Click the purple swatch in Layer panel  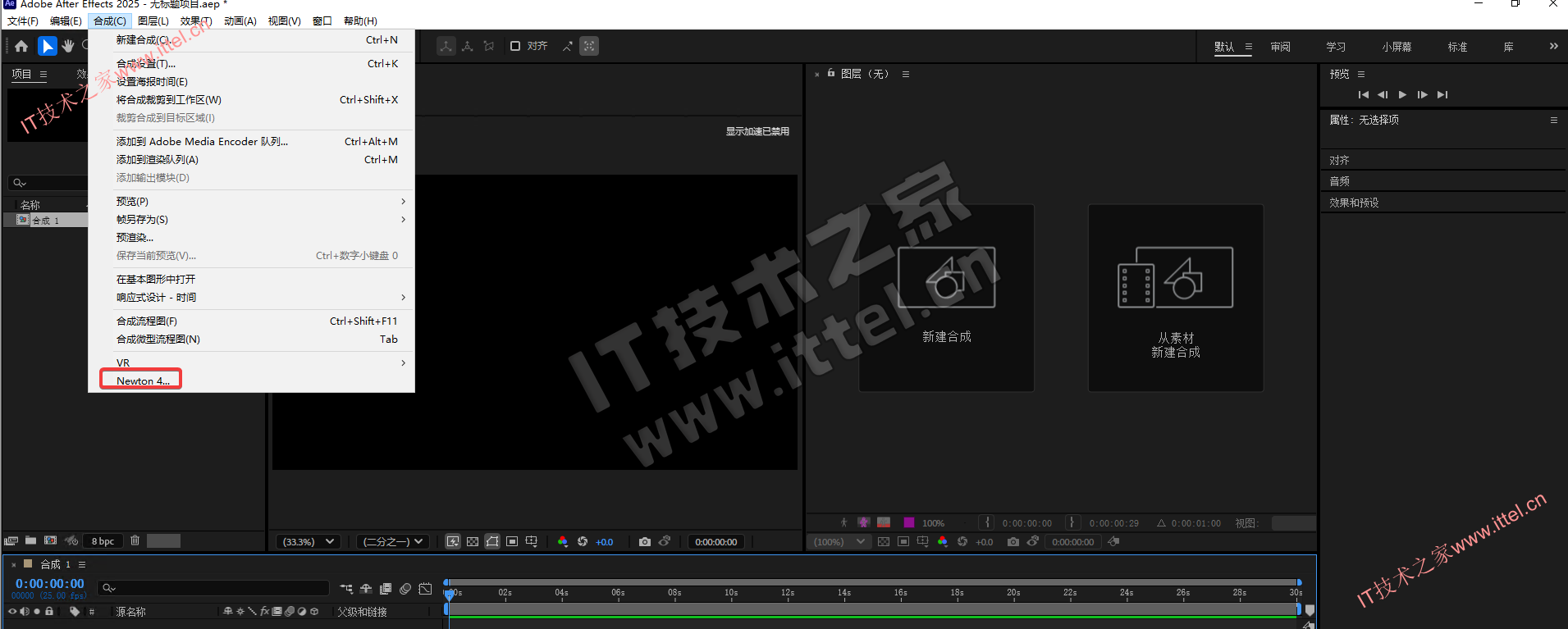click(909, 522)
